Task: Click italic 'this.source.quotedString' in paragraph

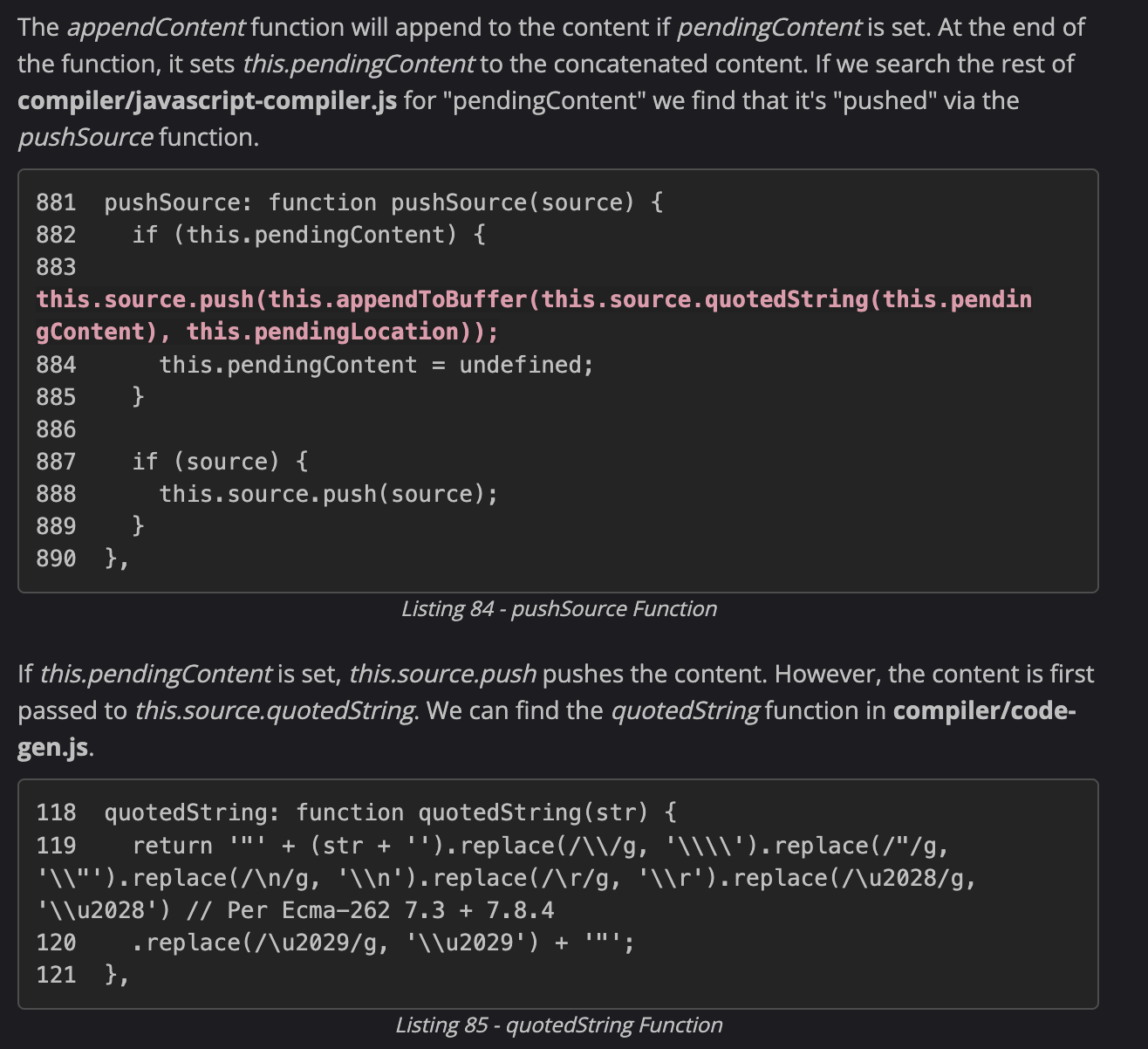Action: pos(275,710)
